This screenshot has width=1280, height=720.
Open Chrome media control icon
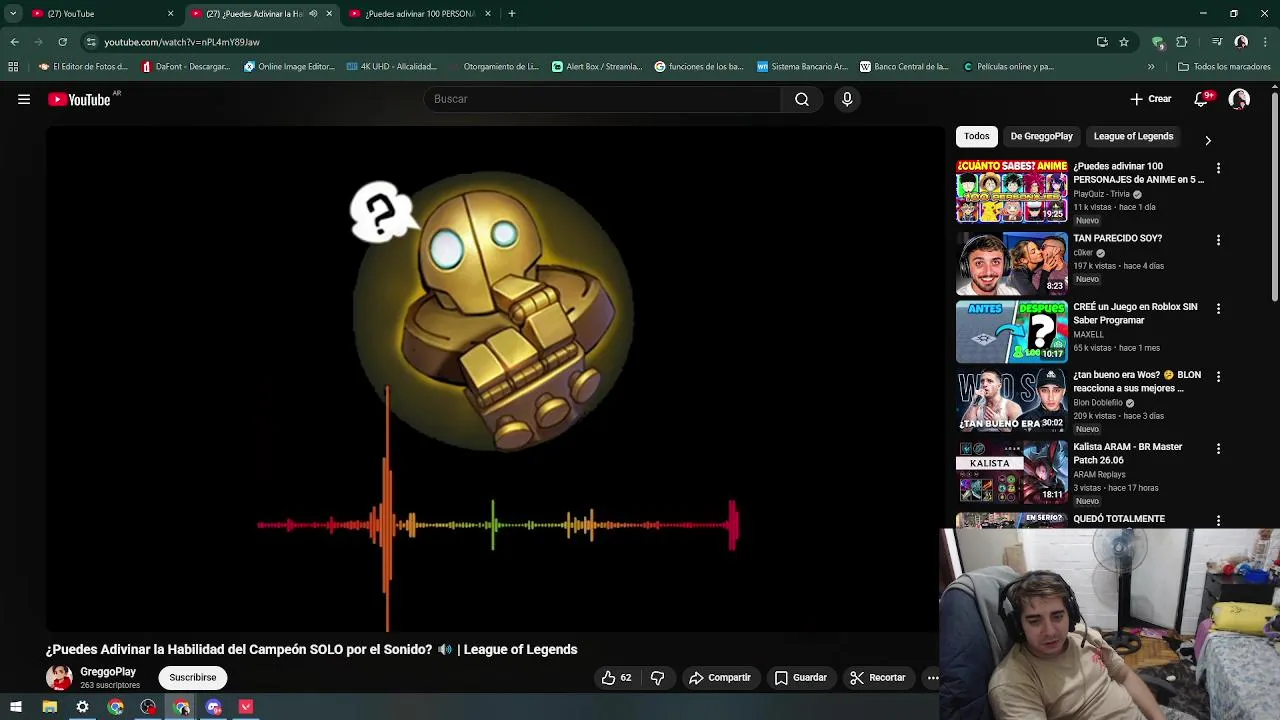[1217, 42]
